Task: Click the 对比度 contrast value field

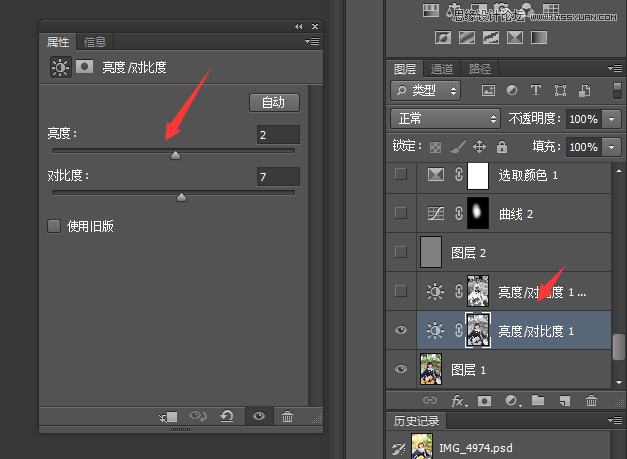Action: tap(278, 177)
